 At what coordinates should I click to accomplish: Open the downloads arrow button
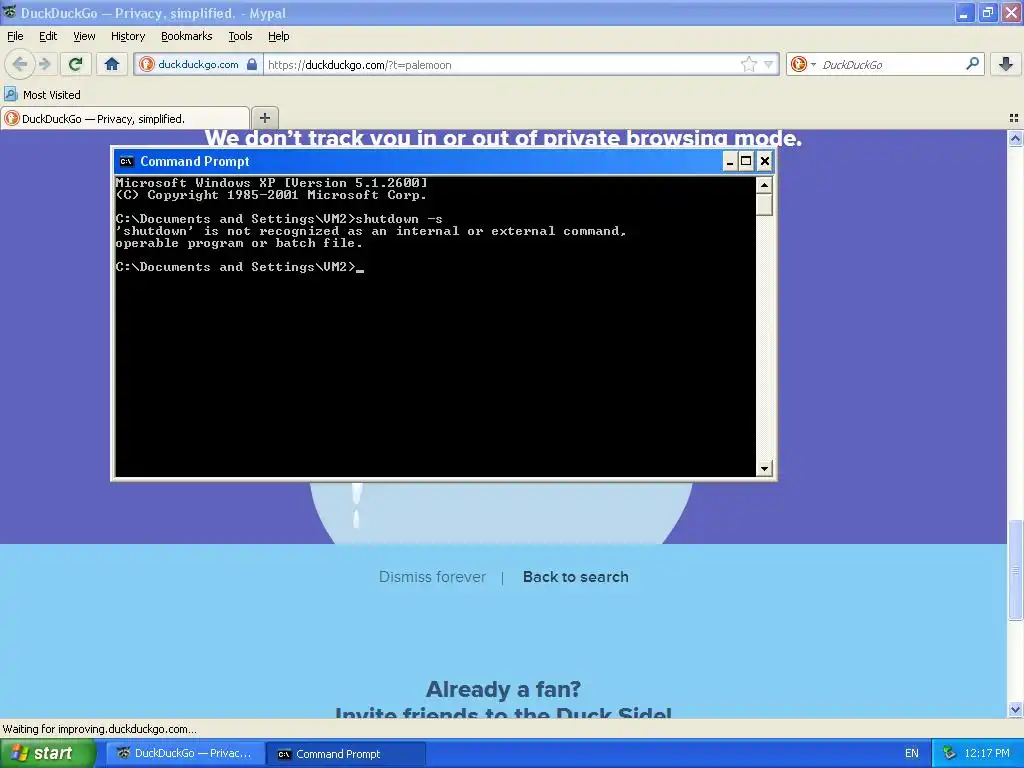point(1006,64)
